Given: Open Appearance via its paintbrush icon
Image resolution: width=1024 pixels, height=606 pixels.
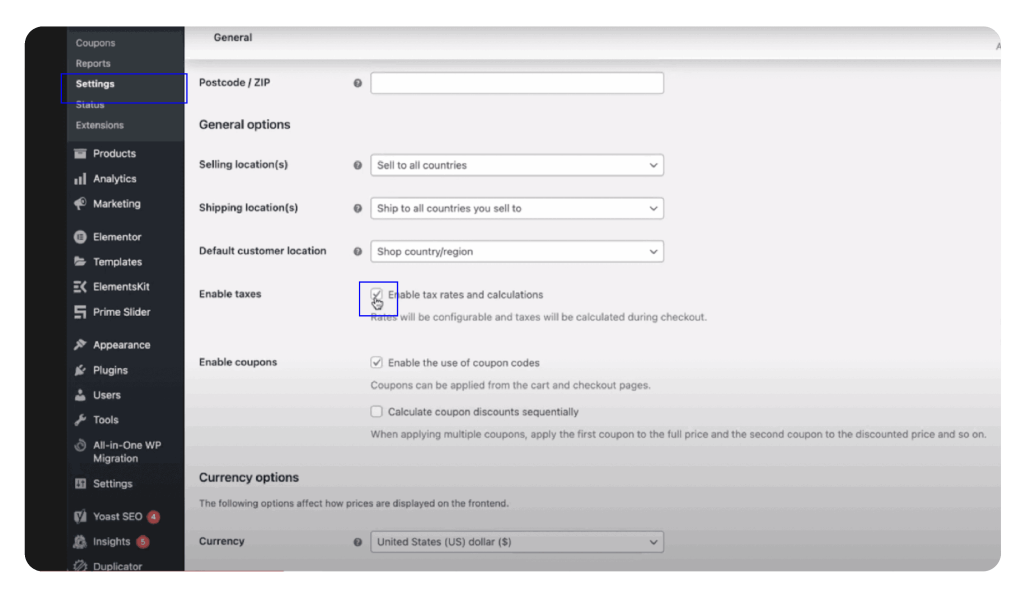Looking at the screenshot, I should point(80,345).
